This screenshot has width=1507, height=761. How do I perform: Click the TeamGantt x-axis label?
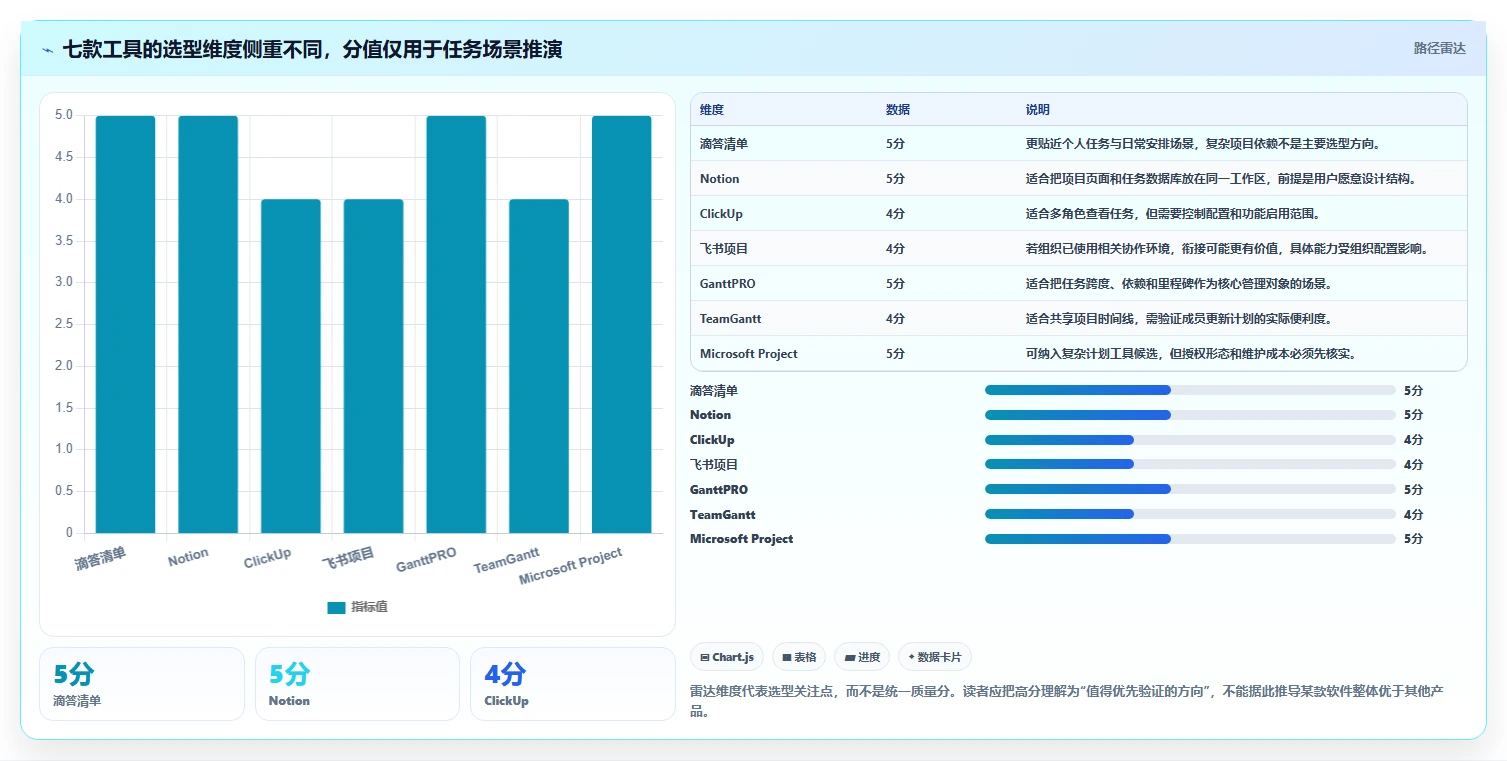pos(507,560)
